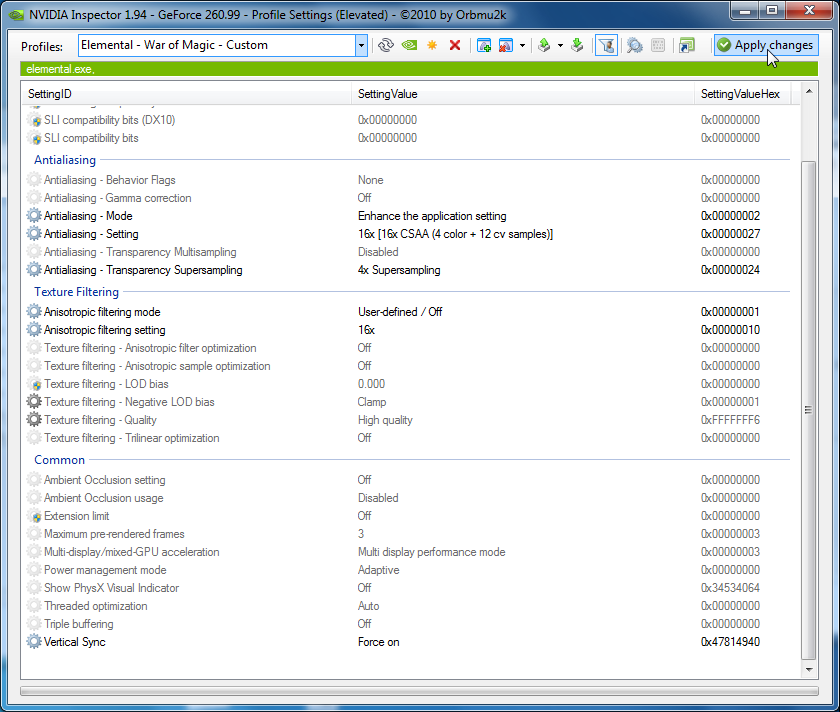Click the SettingID column header

pos(50,94)
